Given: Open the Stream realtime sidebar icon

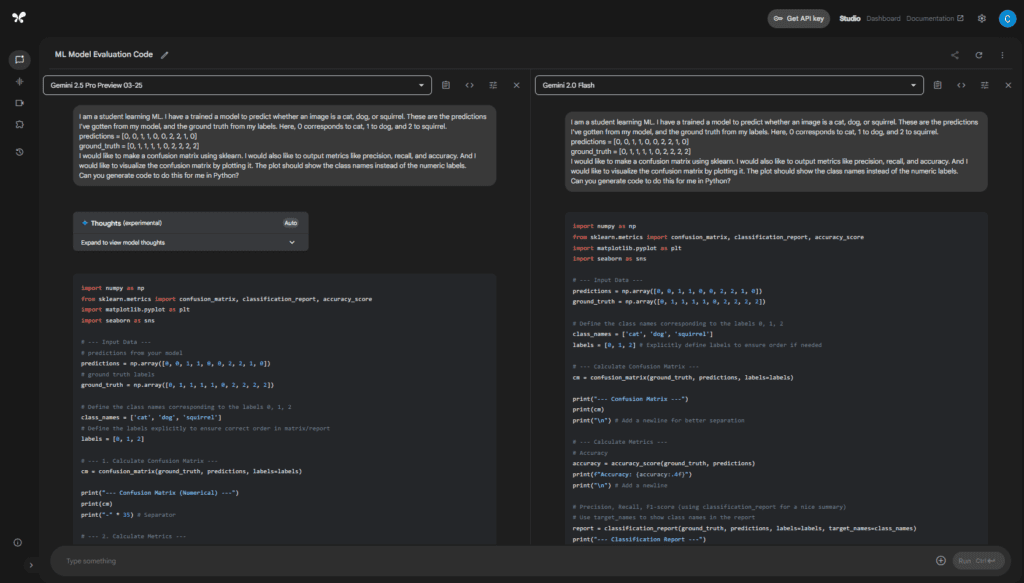Looking at the screenshot, I should pos(20,82).
